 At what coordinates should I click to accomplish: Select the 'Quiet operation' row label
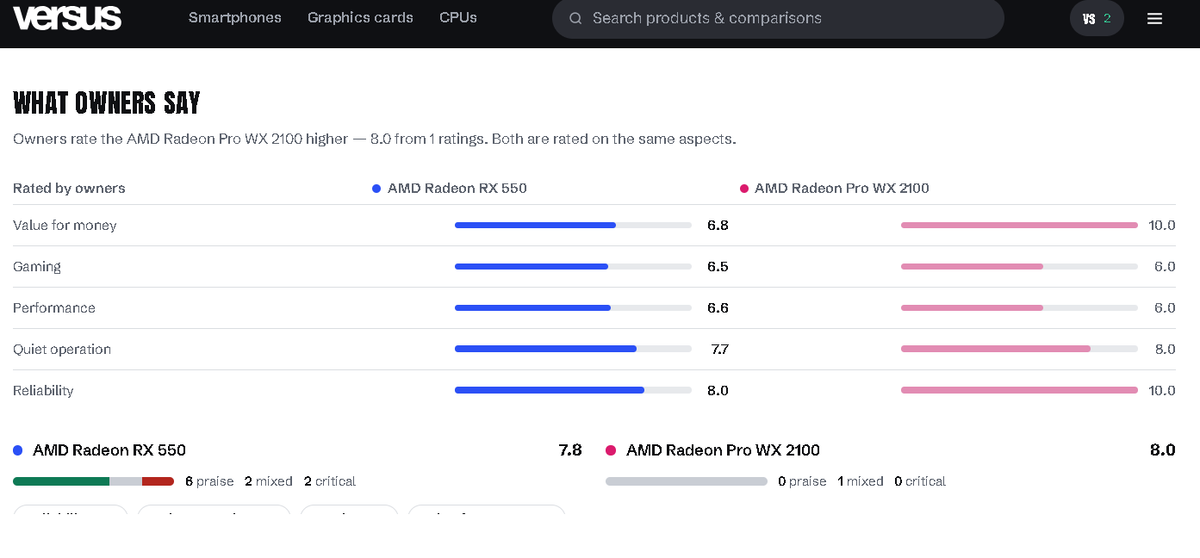click(x=62, y=349)
